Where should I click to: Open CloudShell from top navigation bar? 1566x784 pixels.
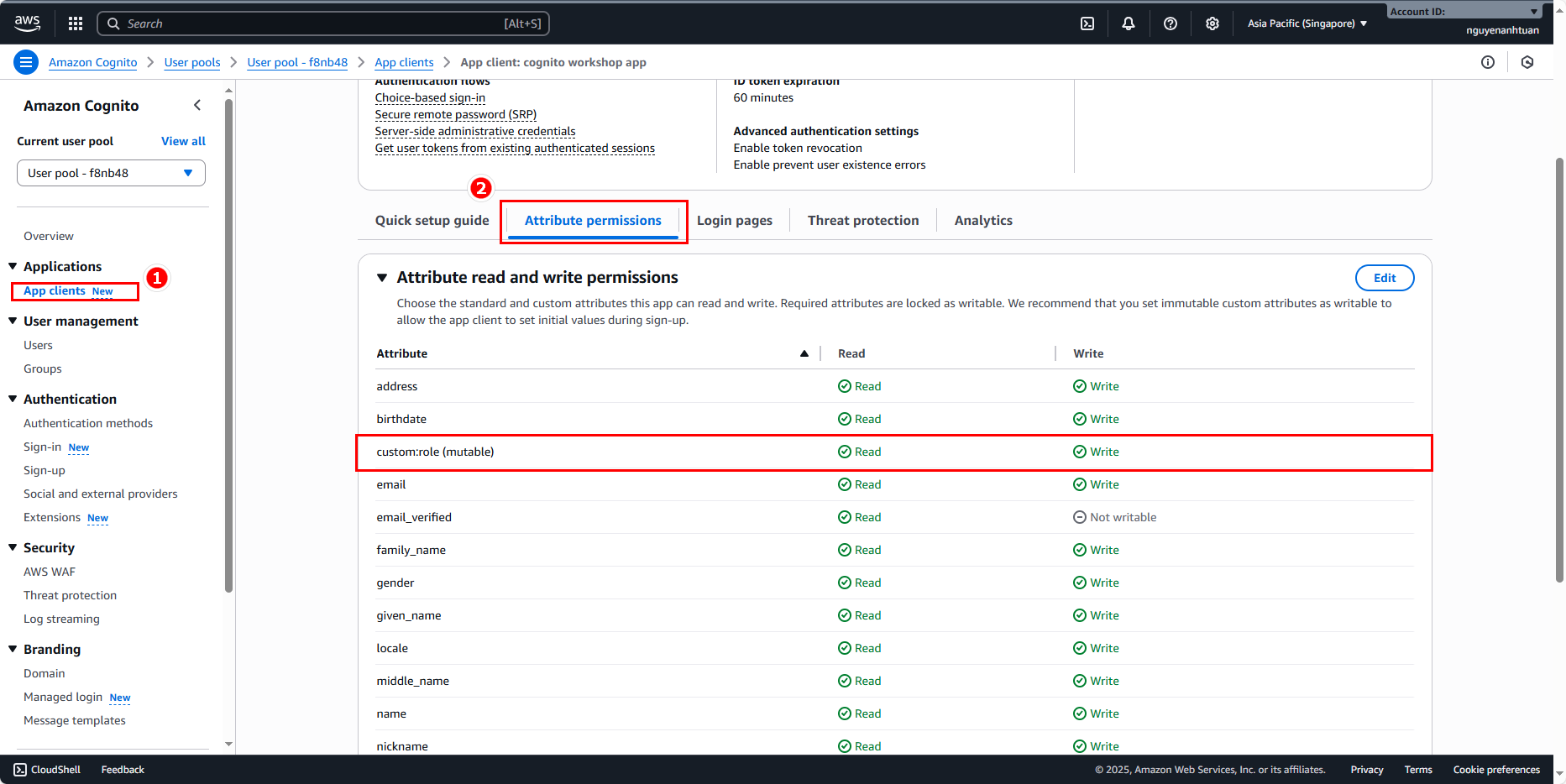1087,24
